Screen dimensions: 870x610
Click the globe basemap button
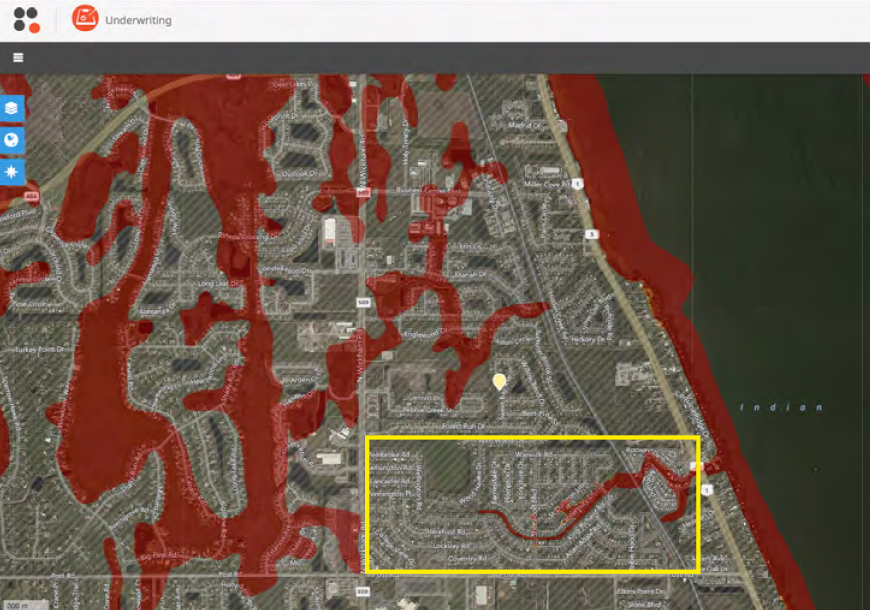(x=12, y=140)
